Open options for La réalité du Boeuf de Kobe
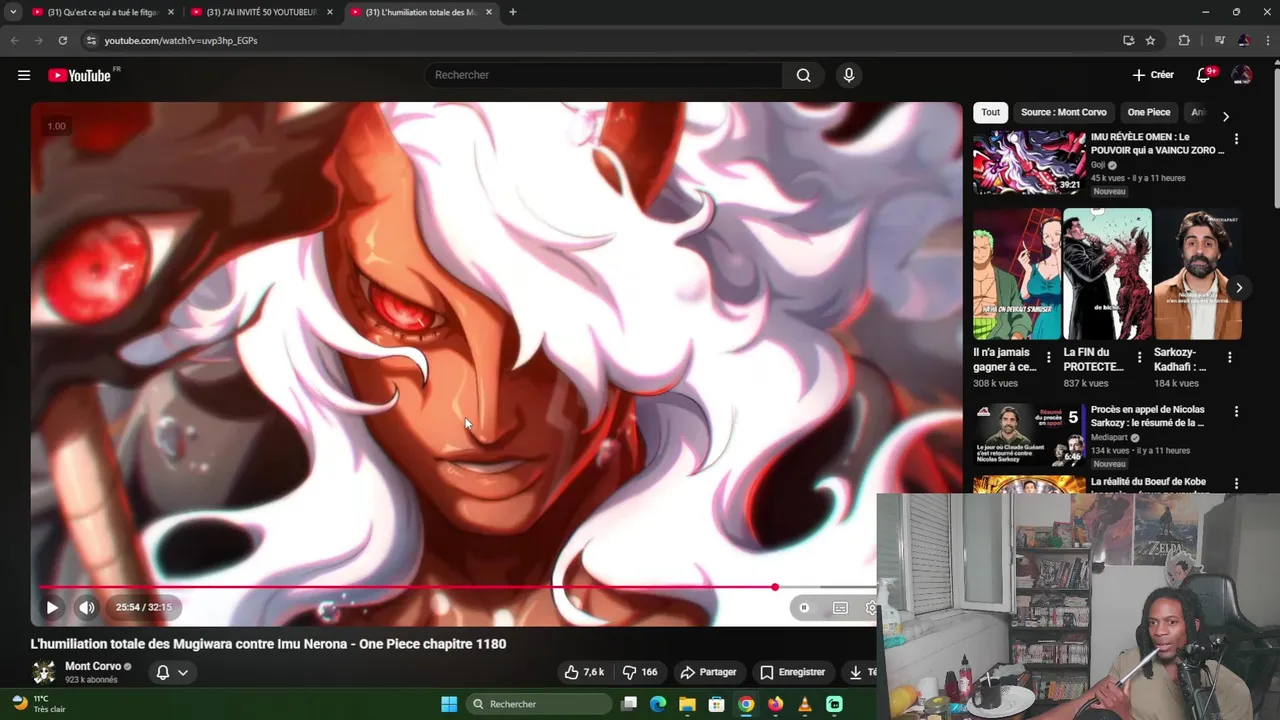Viewport: 1280px width, 720px height. coord(1236,484)
